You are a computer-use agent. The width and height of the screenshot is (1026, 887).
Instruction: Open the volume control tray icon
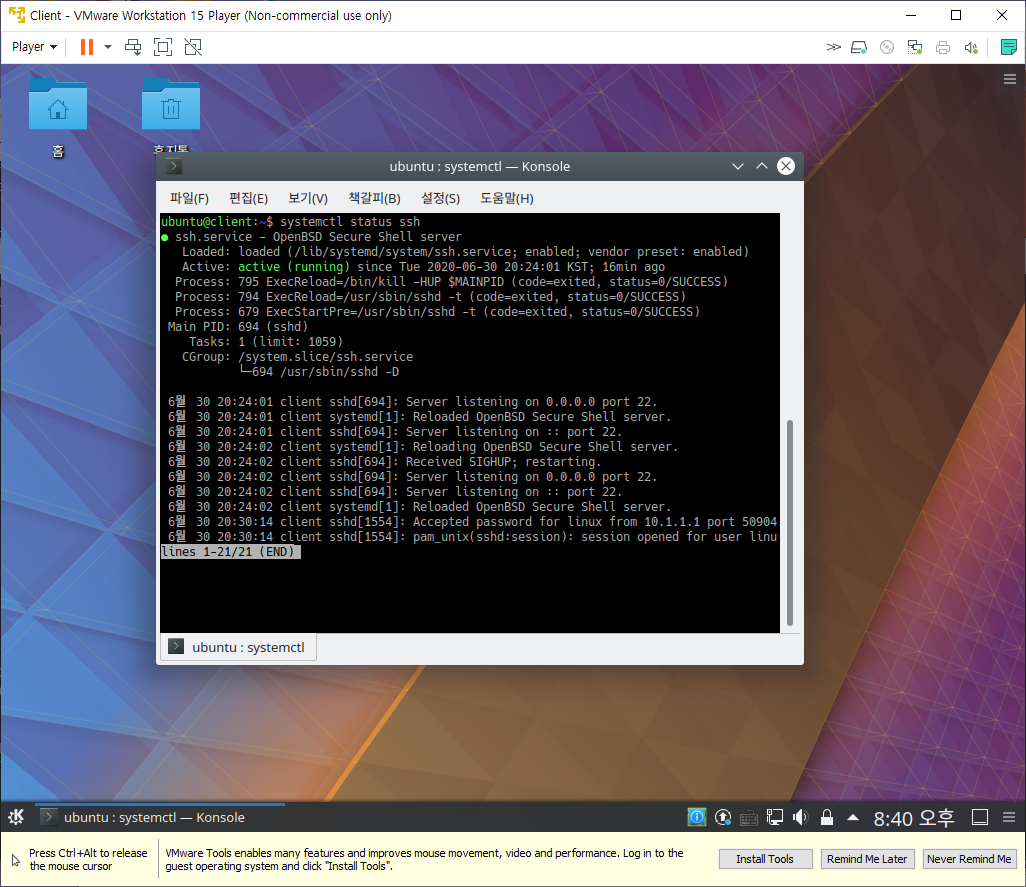point(800,817)
